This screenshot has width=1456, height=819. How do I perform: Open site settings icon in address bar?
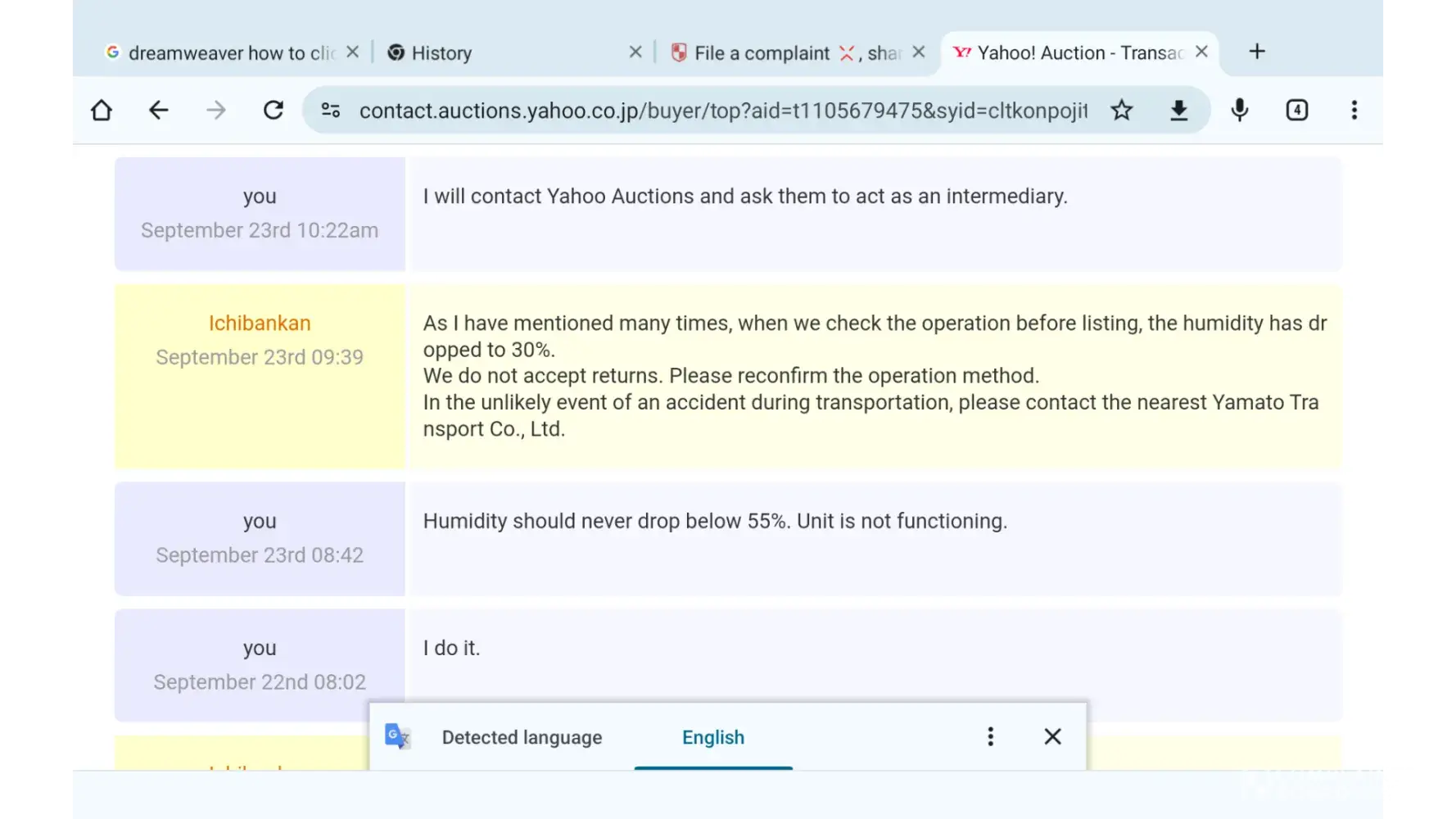pos(331,111)
